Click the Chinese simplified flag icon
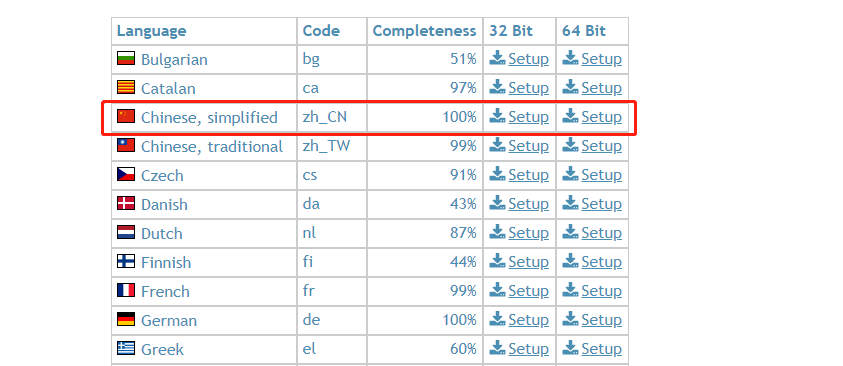843x366 pixels. tap(126, 116)
